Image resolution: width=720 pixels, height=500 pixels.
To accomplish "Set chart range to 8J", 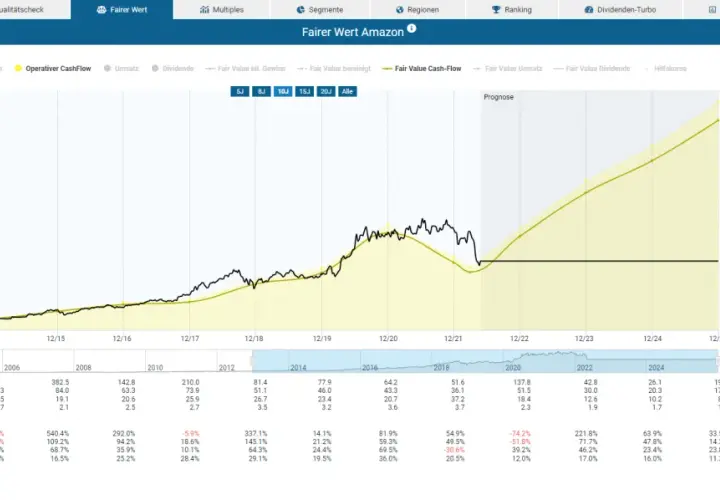I will [x=261, y=91].
